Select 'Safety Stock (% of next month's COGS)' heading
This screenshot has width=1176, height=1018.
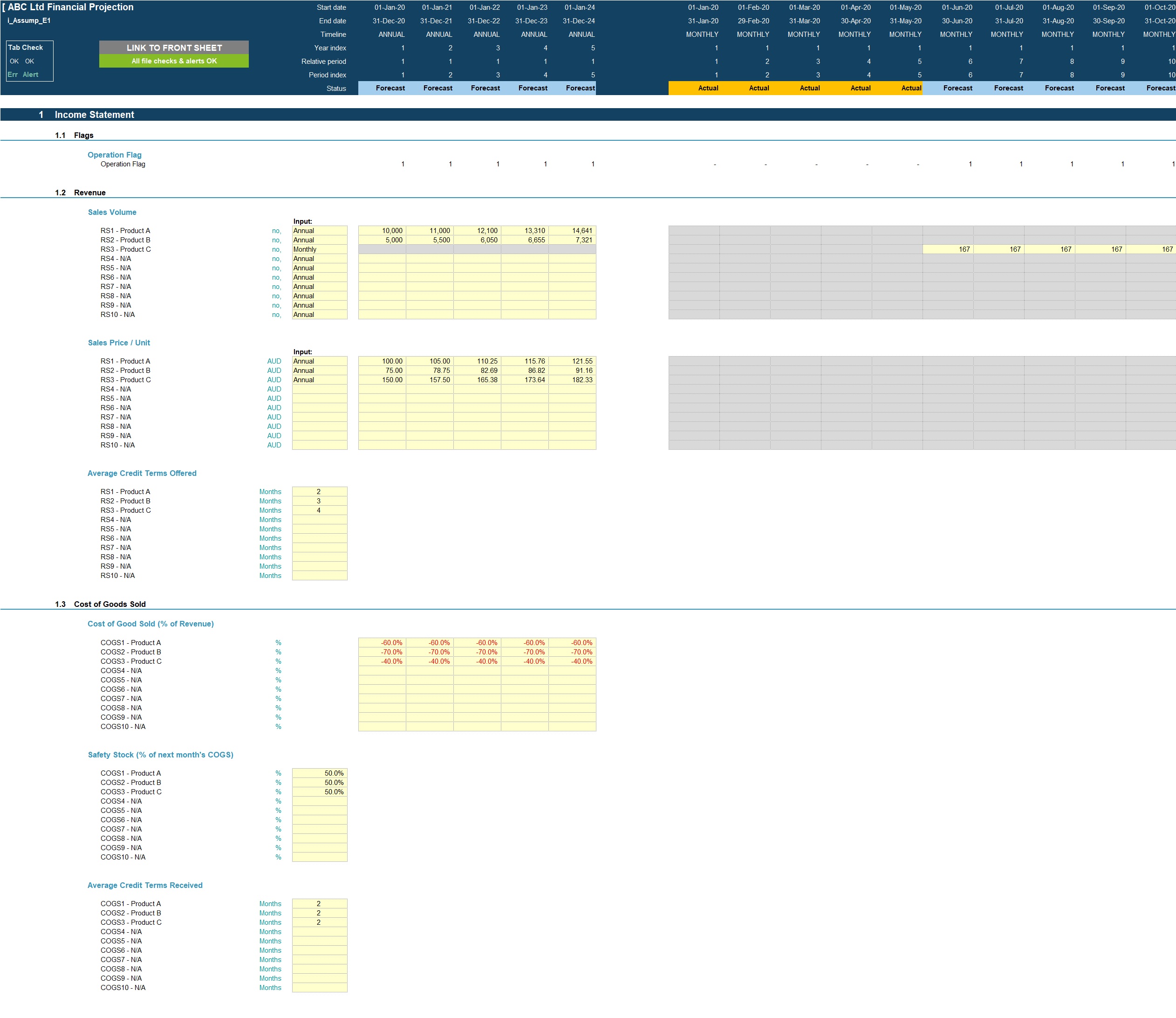[x=160, y=754]
